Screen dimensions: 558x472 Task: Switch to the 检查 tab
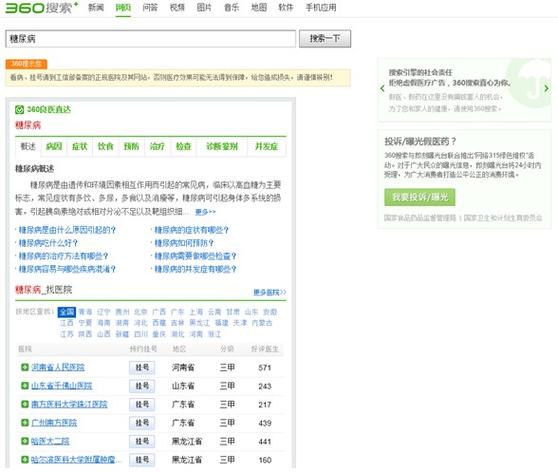pos(183,147)
